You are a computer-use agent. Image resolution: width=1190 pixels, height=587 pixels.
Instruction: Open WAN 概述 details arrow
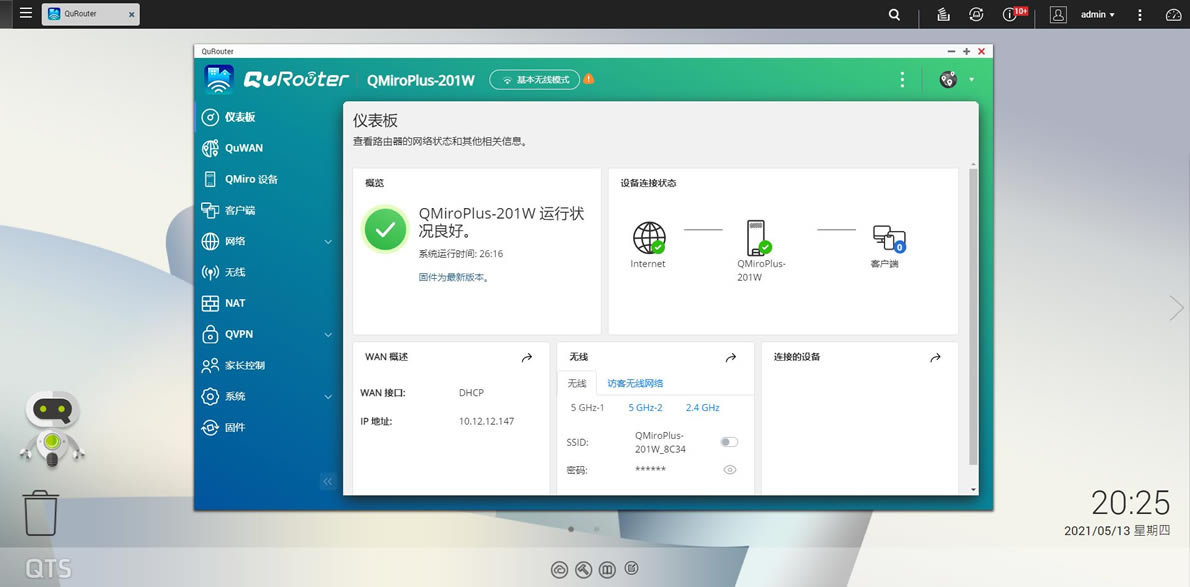[527, 357]
